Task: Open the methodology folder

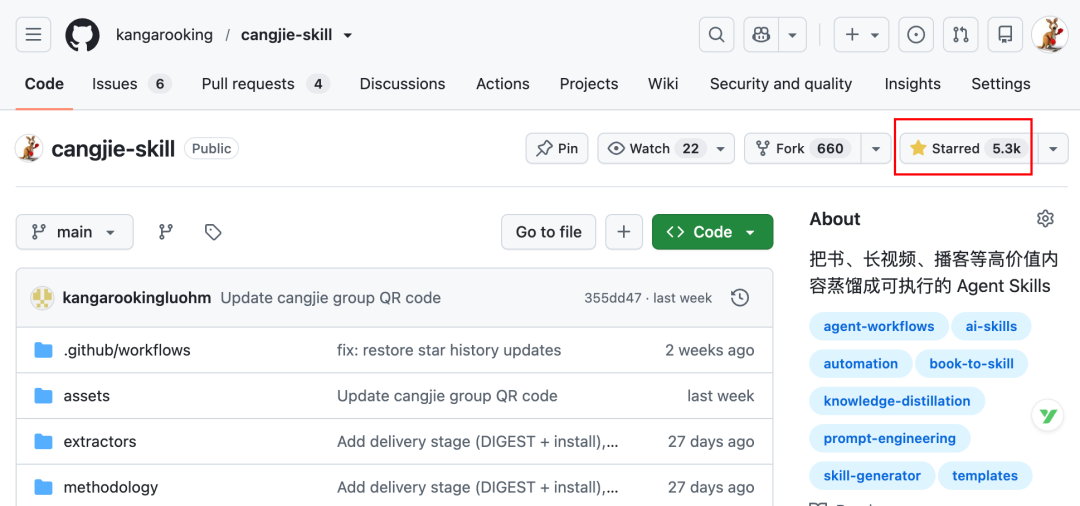Action: [x=111, y=487]
